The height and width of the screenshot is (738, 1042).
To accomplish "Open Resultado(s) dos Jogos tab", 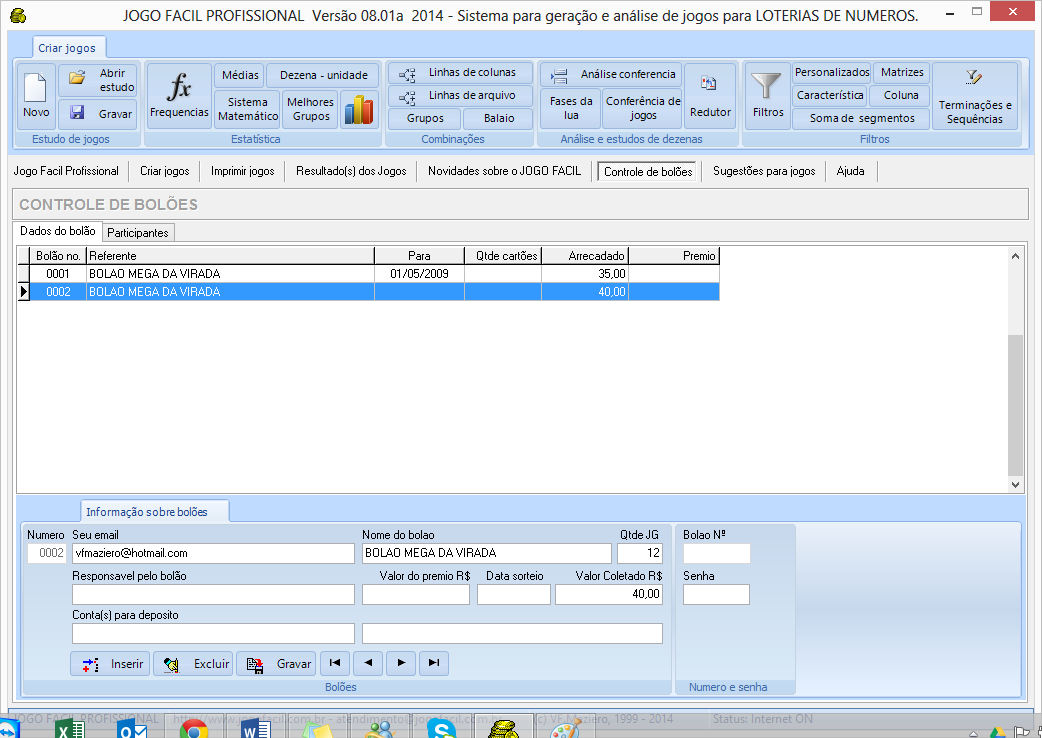I will pyautogui.click(x=351, y=171).
